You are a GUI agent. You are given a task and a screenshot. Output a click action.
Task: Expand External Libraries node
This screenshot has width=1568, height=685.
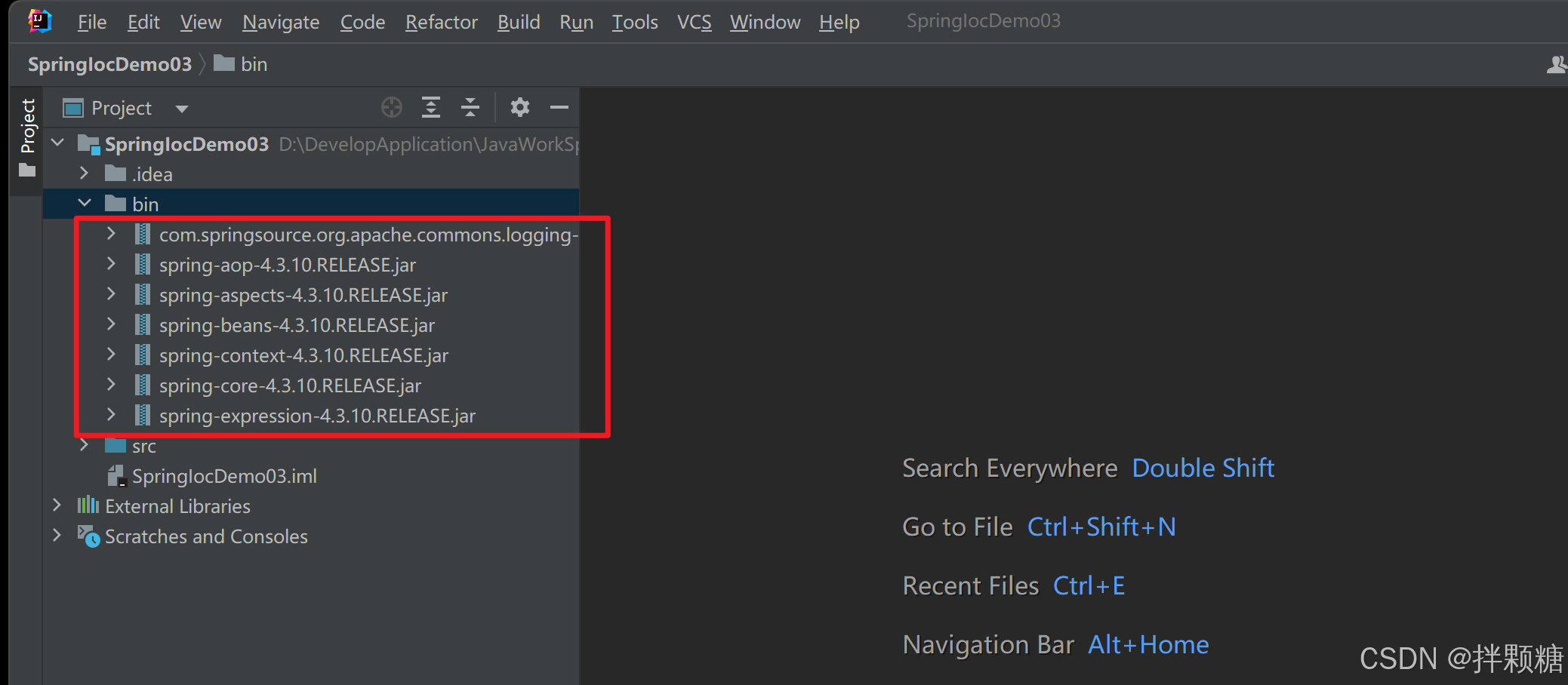[x=57, y=505]
